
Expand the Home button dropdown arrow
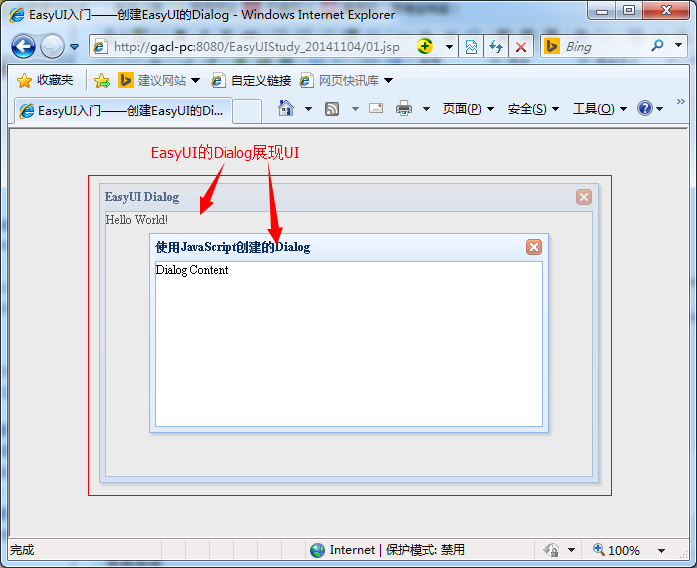tap(308, 109)
